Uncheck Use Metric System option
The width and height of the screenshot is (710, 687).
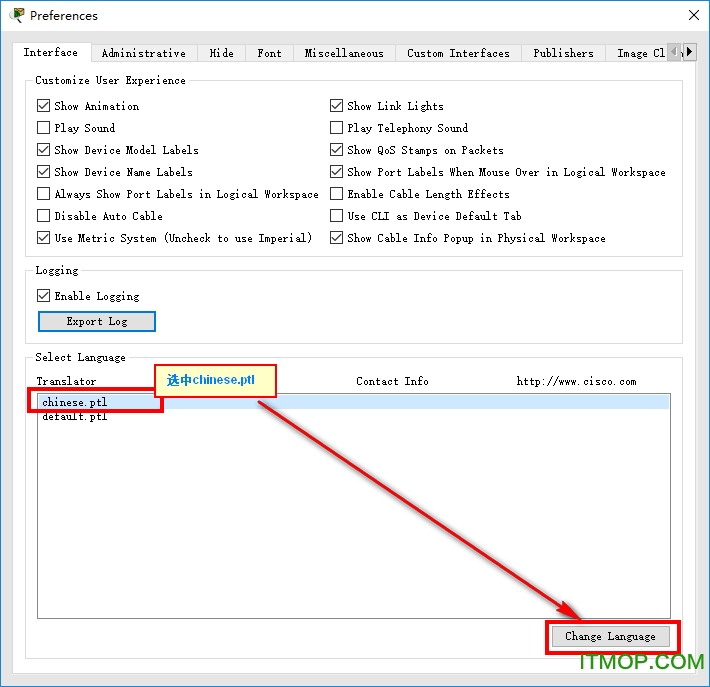(43, 238)
